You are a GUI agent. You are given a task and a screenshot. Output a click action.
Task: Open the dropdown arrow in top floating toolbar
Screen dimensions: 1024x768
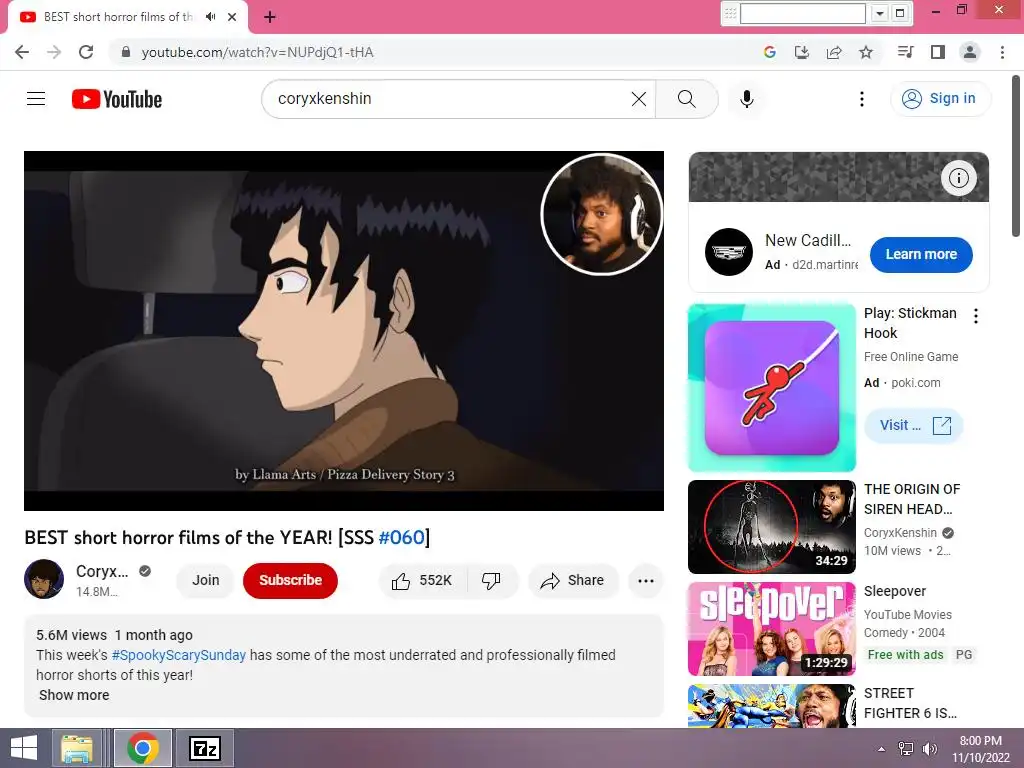[x=880, y=13]
